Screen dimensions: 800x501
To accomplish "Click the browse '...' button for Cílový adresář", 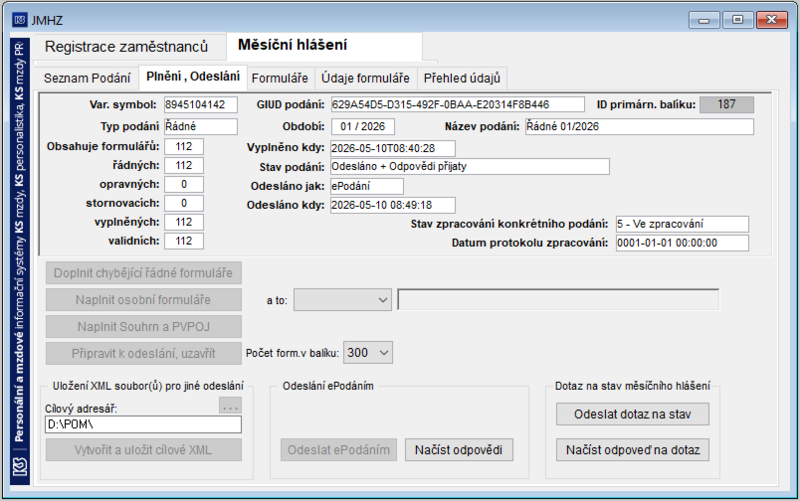I will [230, 406].
